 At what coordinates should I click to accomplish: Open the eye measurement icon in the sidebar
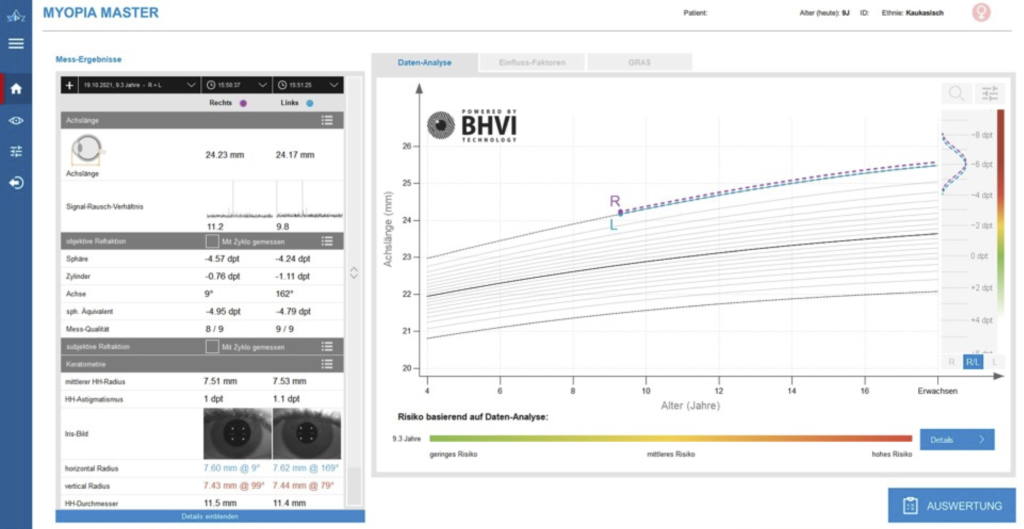16,121
